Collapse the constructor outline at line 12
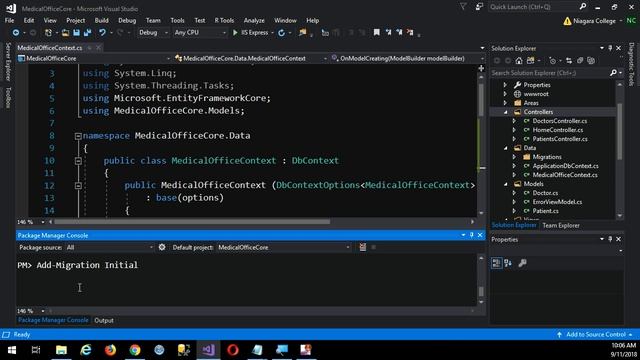 pyautogui.click(x=78, y=186)
